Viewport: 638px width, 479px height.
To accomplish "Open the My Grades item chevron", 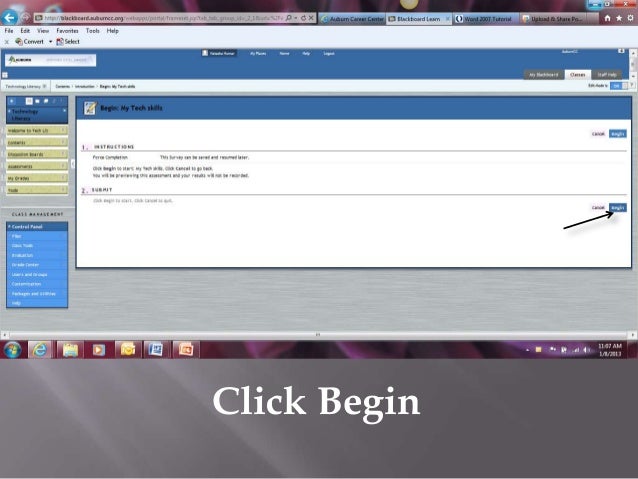I will pos(64,178).
